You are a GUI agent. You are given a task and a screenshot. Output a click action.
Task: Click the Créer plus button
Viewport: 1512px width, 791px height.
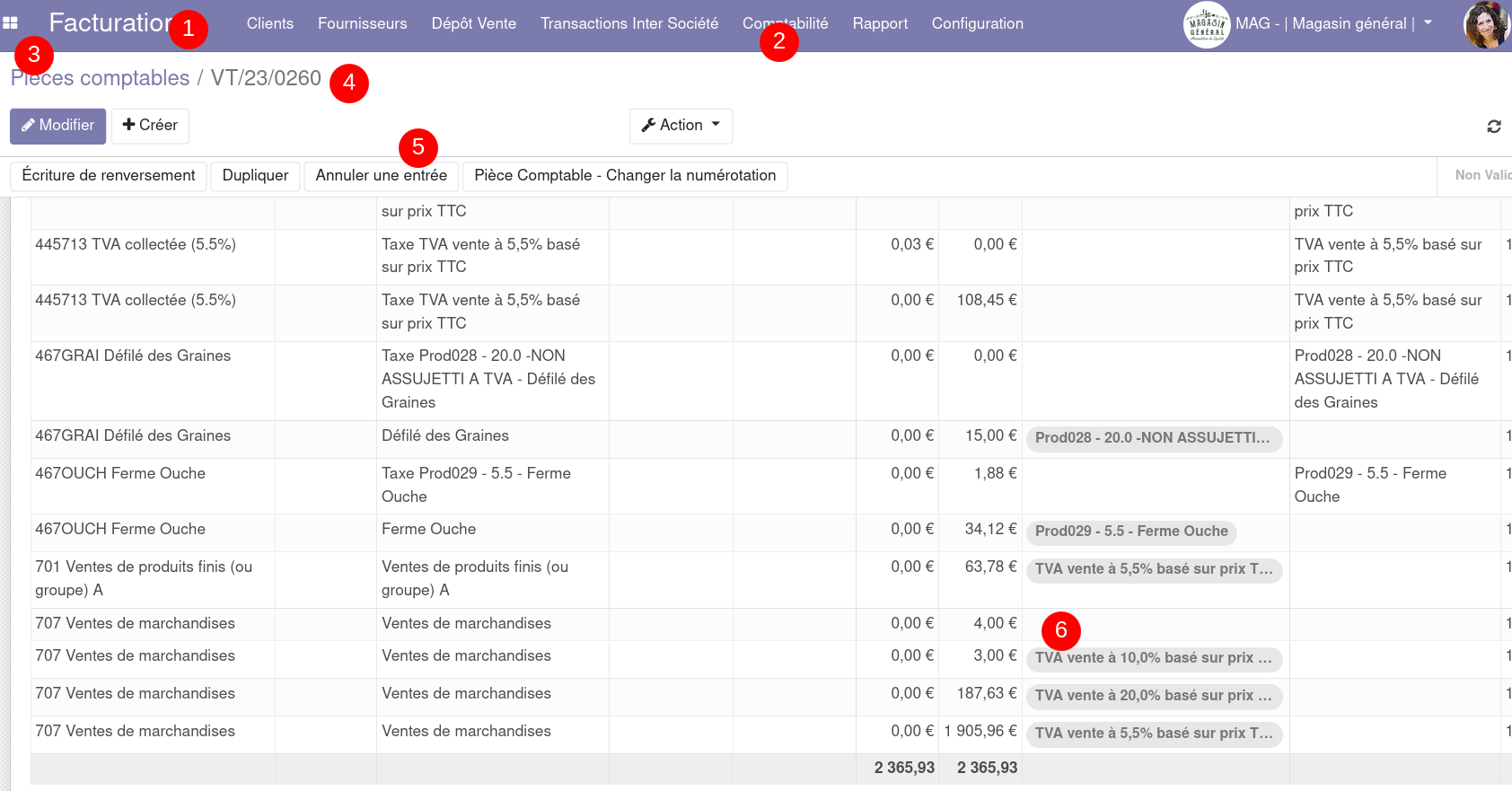coord(150,126)
